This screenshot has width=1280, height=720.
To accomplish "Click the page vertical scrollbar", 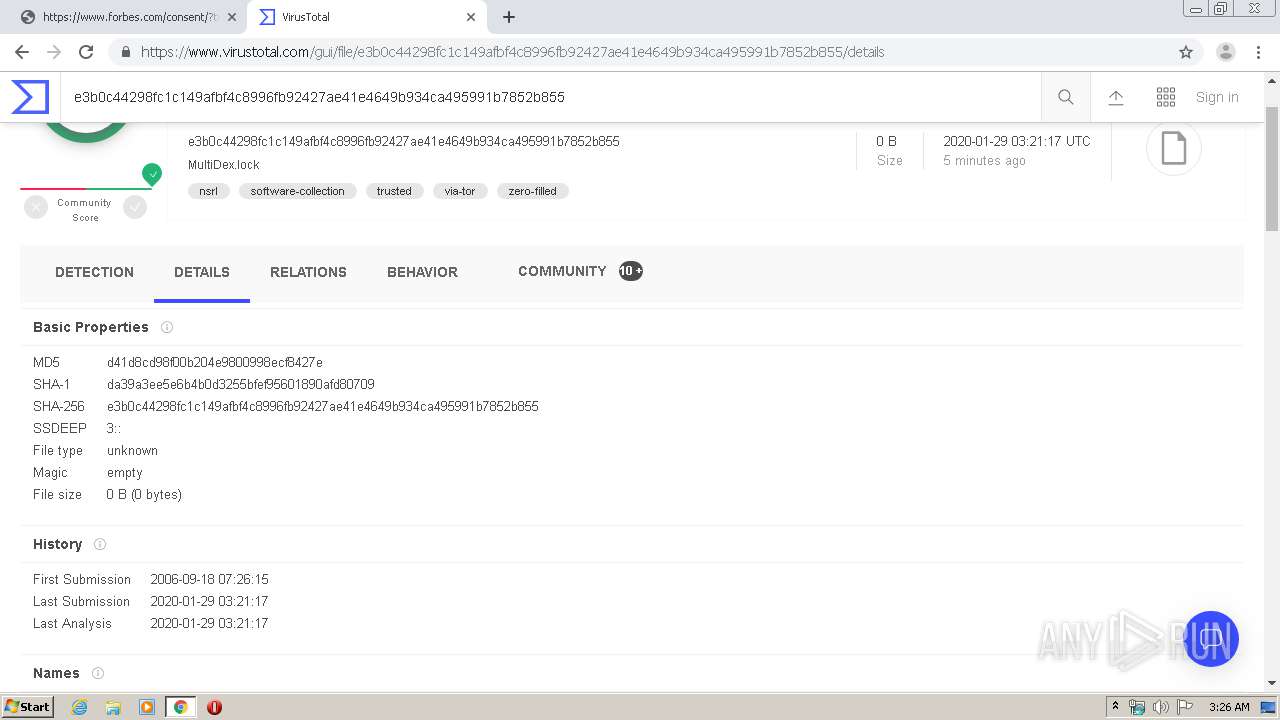I will coord(1272,170).
